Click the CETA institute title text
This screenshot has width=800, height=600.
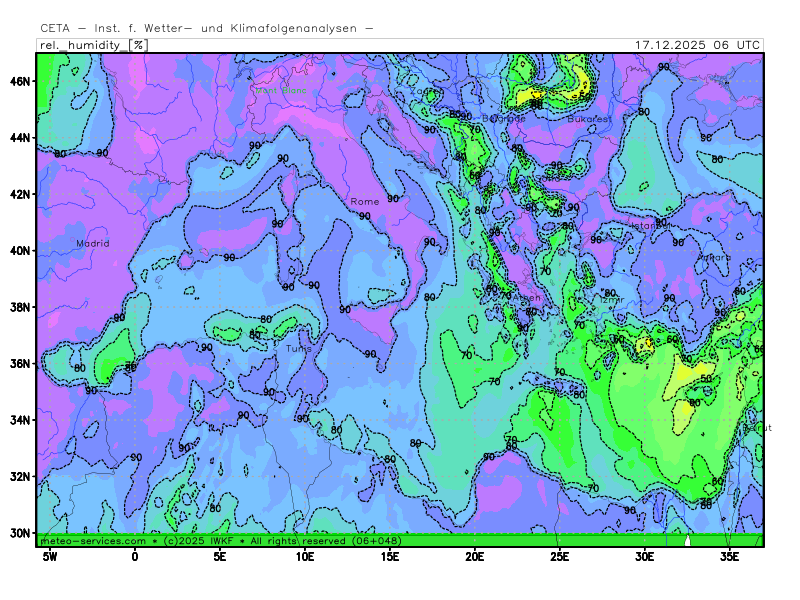tap(207, 28)
